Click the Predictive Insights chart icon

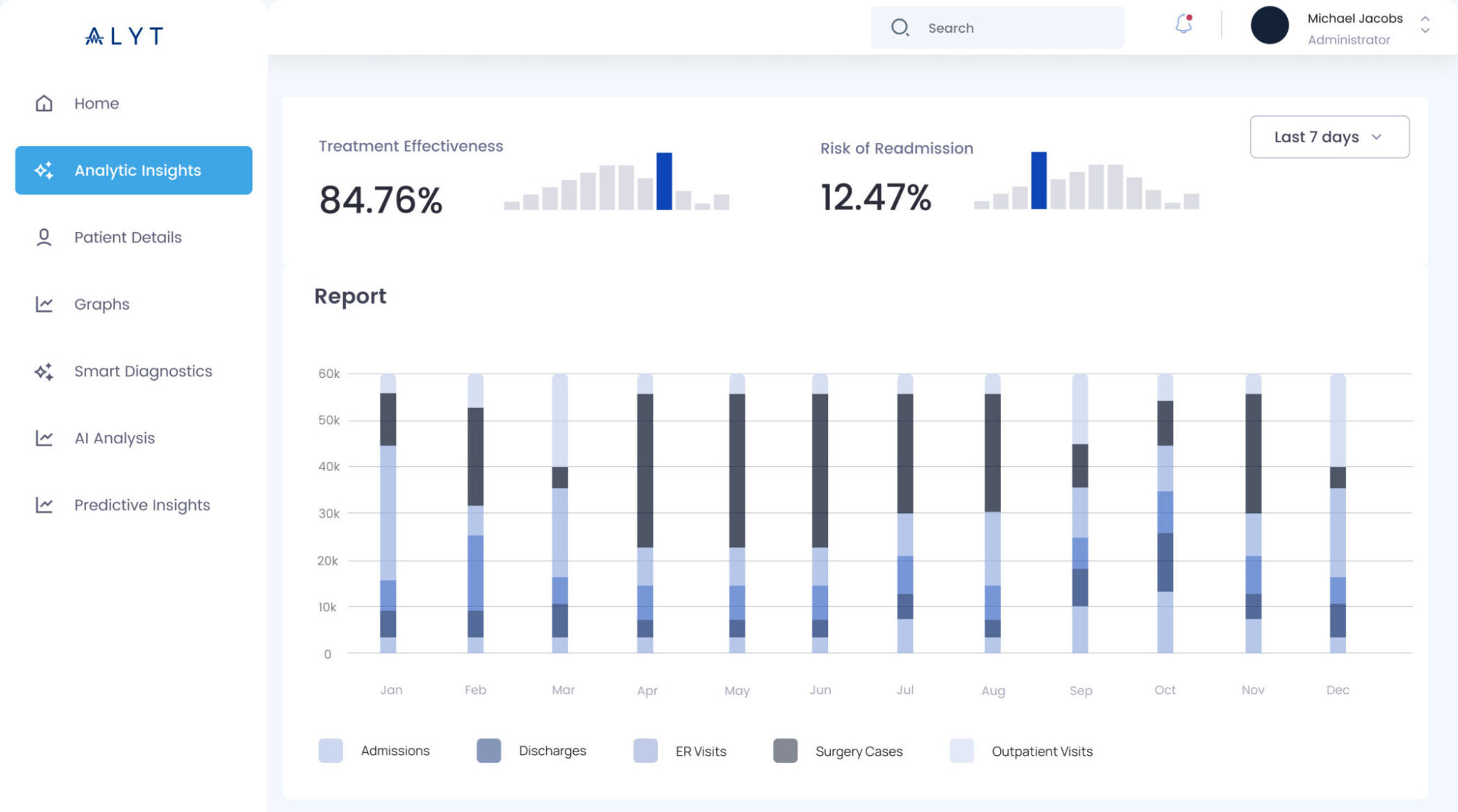[44, 505]
